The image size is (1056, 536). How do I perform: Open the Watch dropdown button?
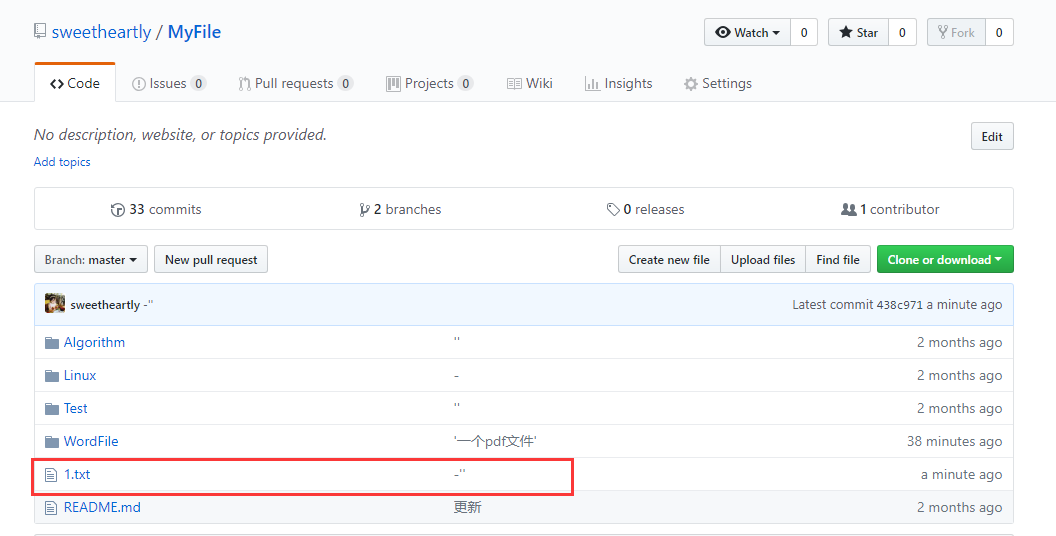tap(747, 32)
